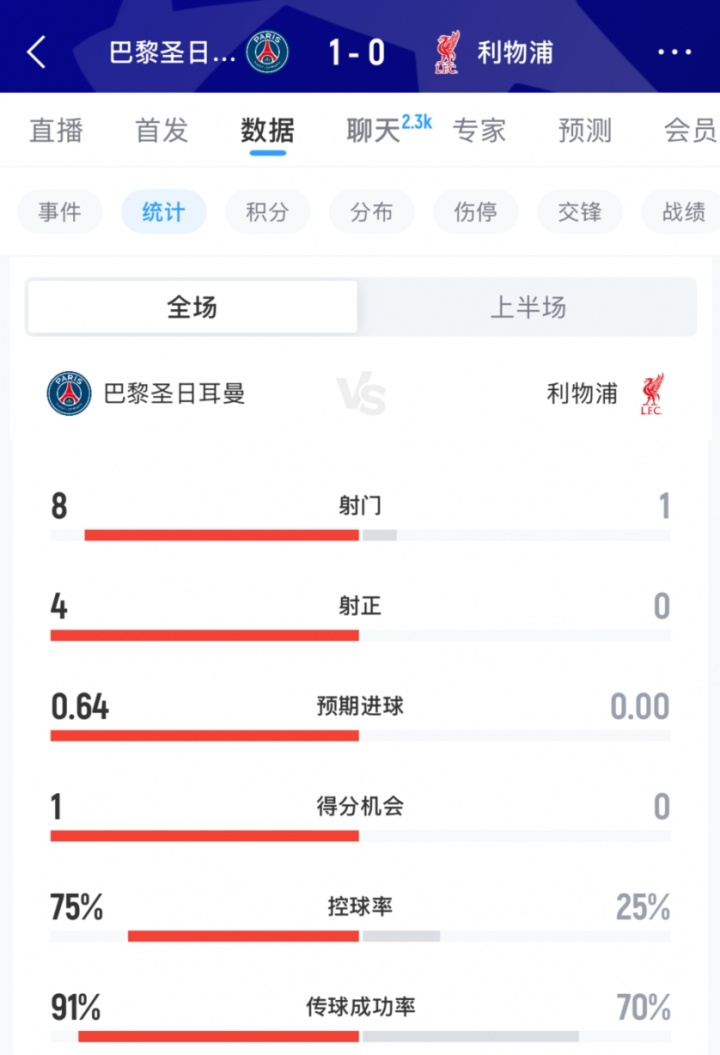The width and height of the screenshot is (720, 1055).
Task: Tap the 1 - 0 match score
Action: coord(357,52)
